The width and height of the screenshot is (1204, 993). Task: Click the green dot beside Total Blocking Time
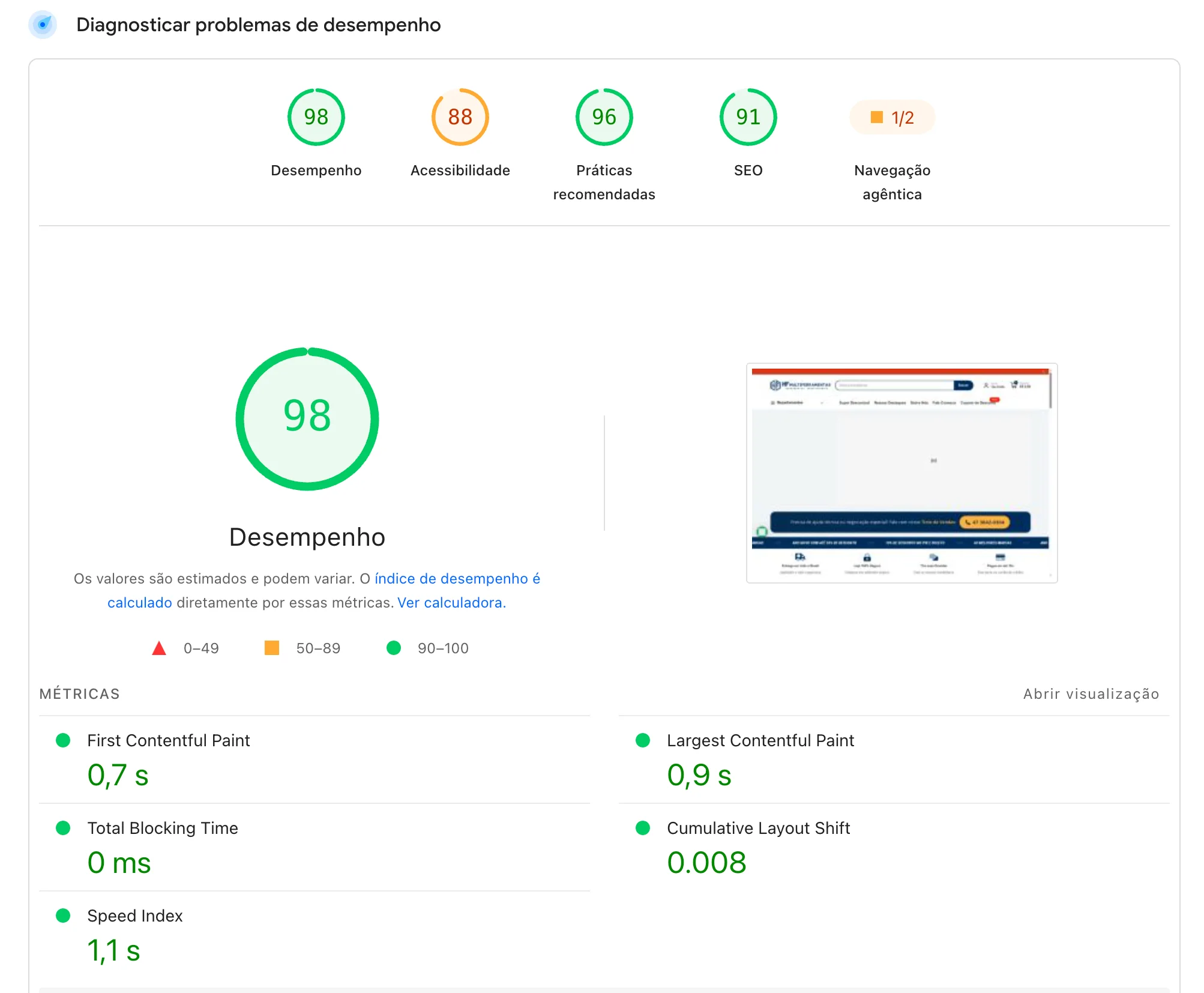tap(63, 828)
